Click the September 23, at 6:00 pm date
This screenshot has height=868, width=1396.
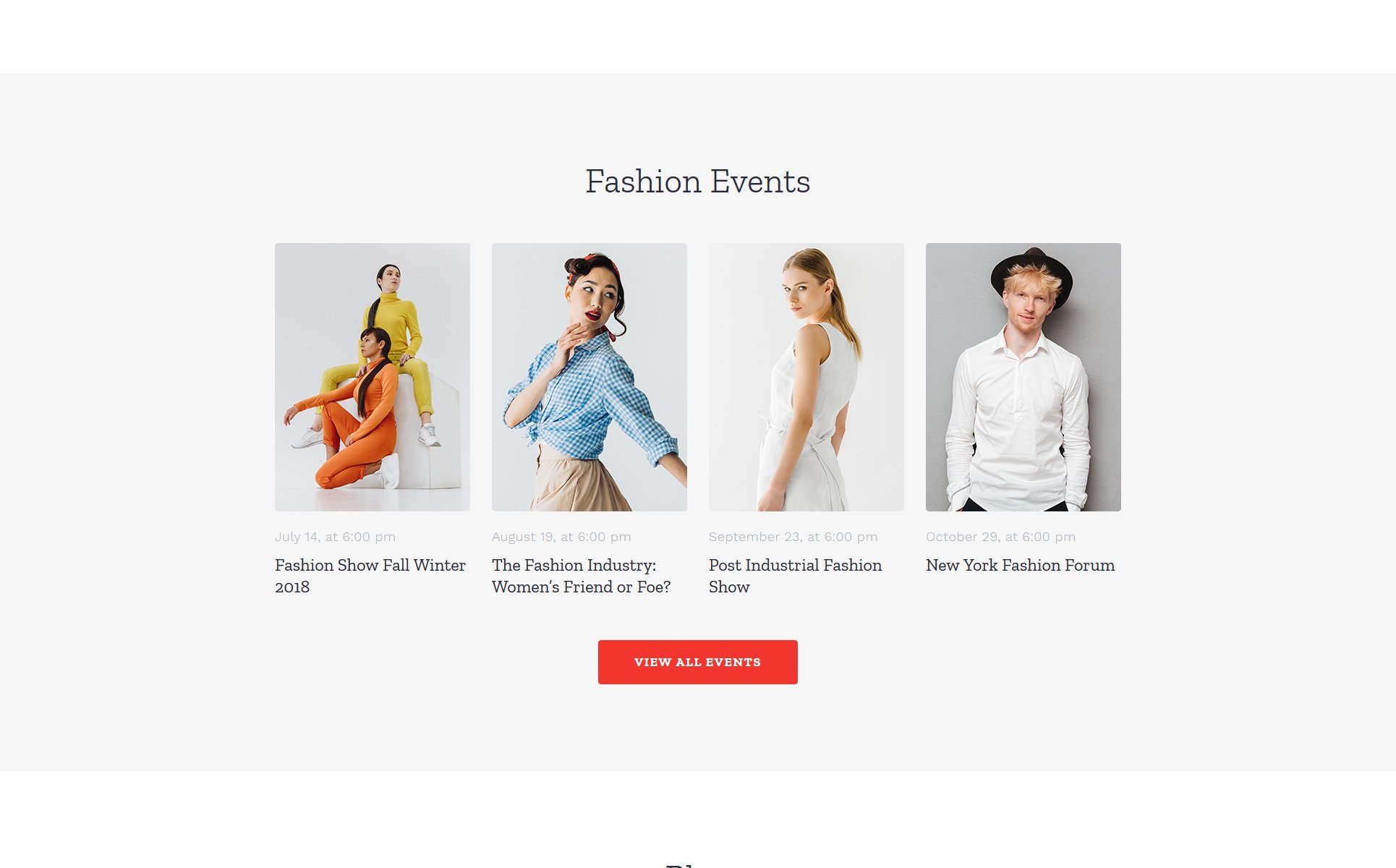(x=793, y=537)
